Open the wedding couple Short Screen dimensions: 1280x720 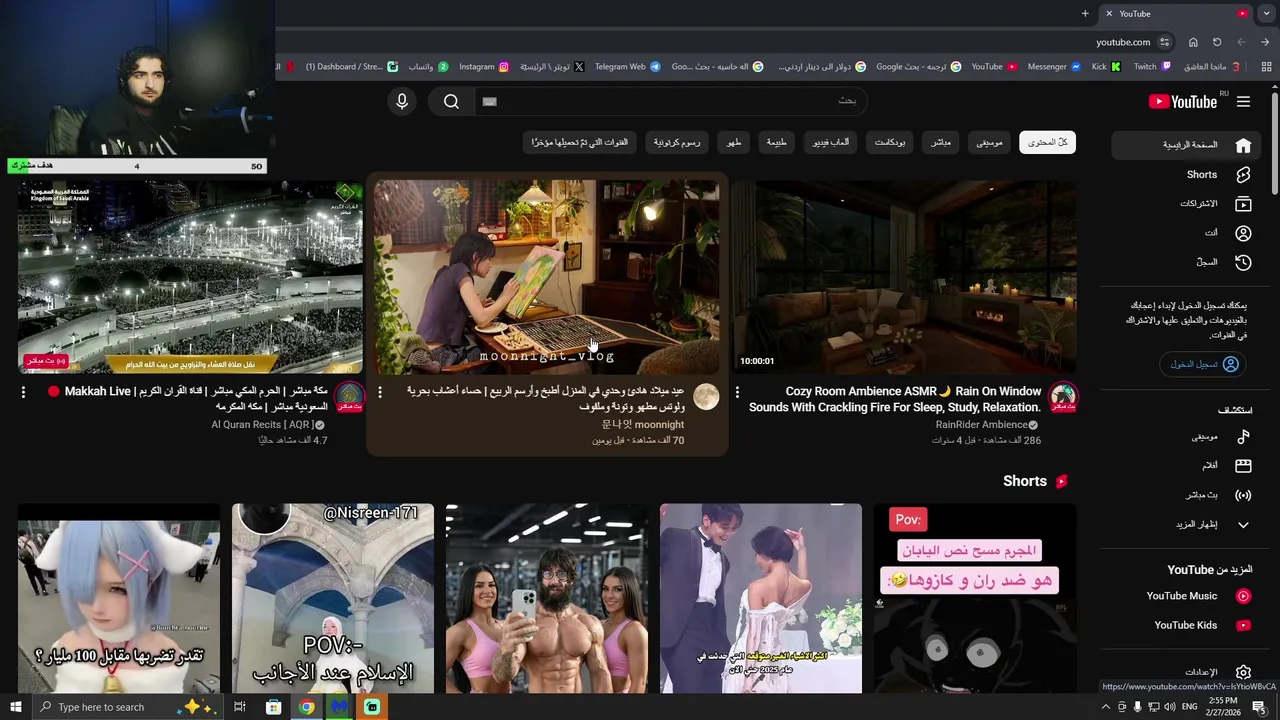pos(761,598)
